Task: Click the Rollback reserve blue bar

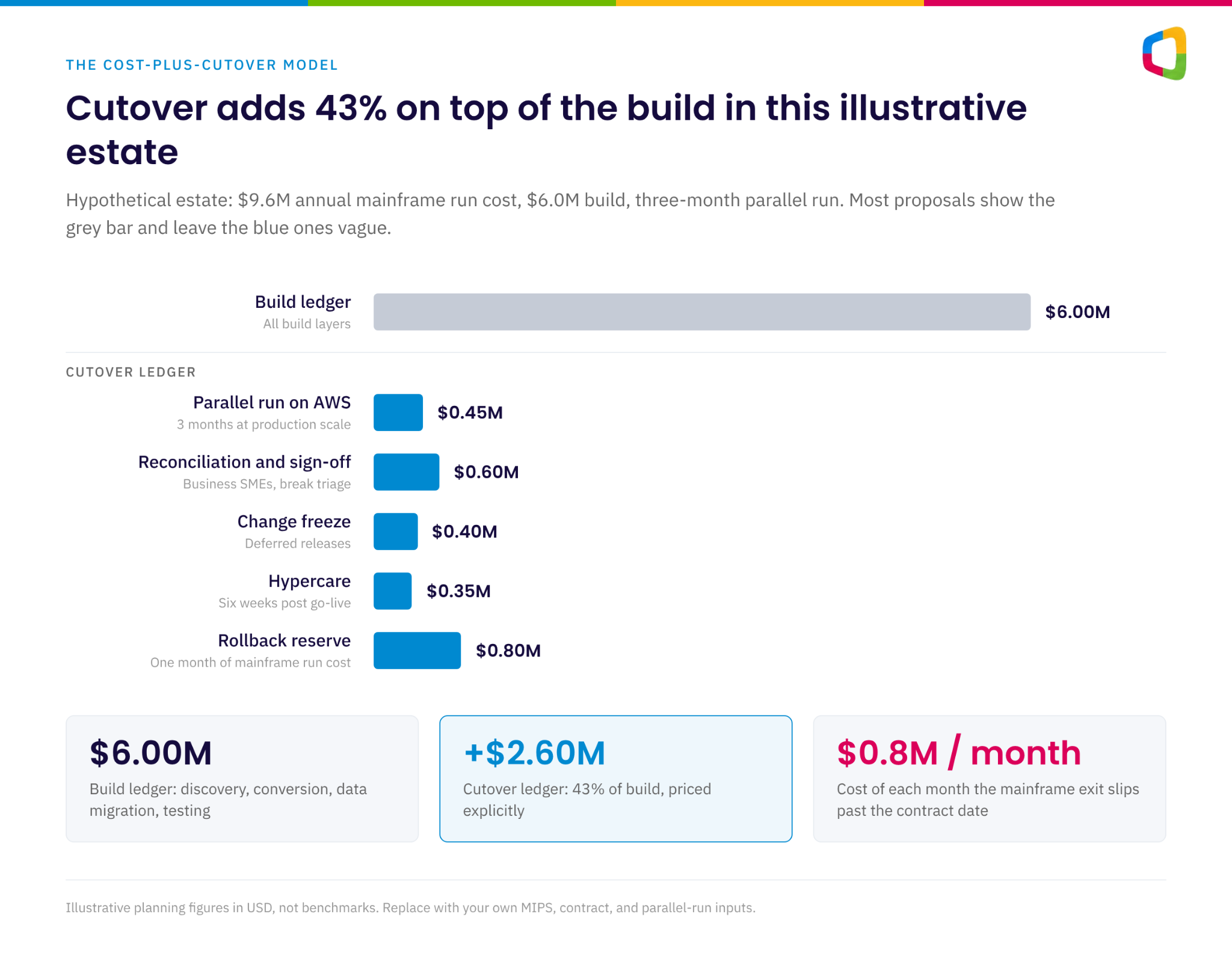Action: [x=417, y=651]
